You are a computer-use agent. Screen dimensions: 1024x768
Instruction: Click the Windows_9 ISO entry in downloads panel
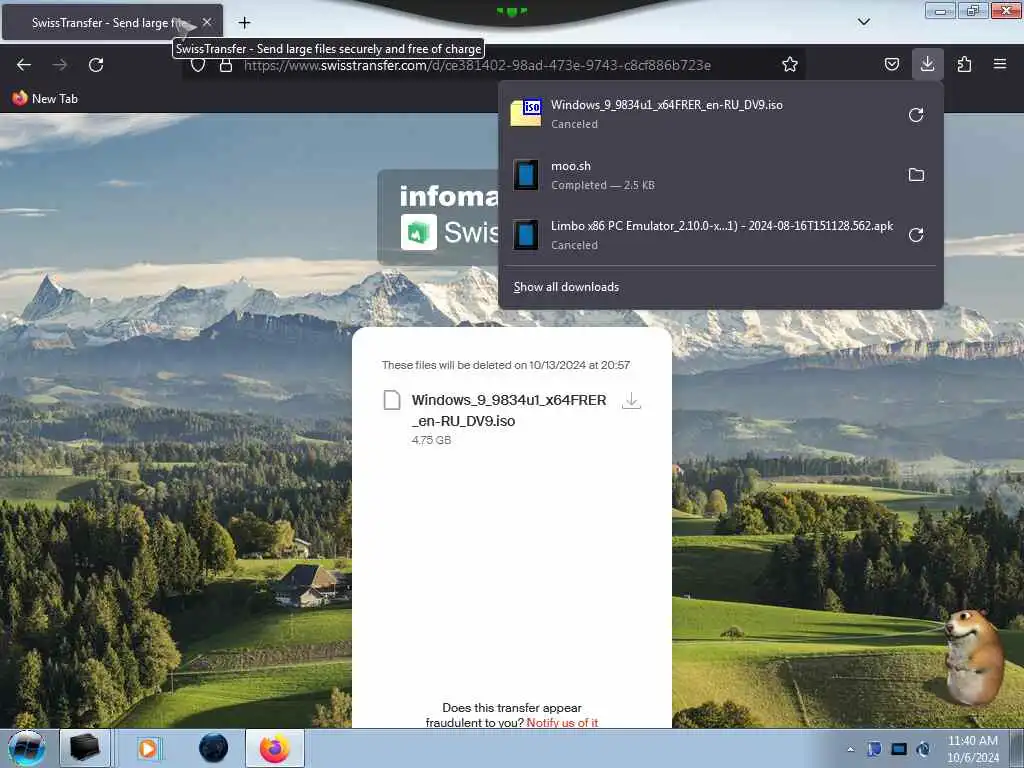[701, 114]
